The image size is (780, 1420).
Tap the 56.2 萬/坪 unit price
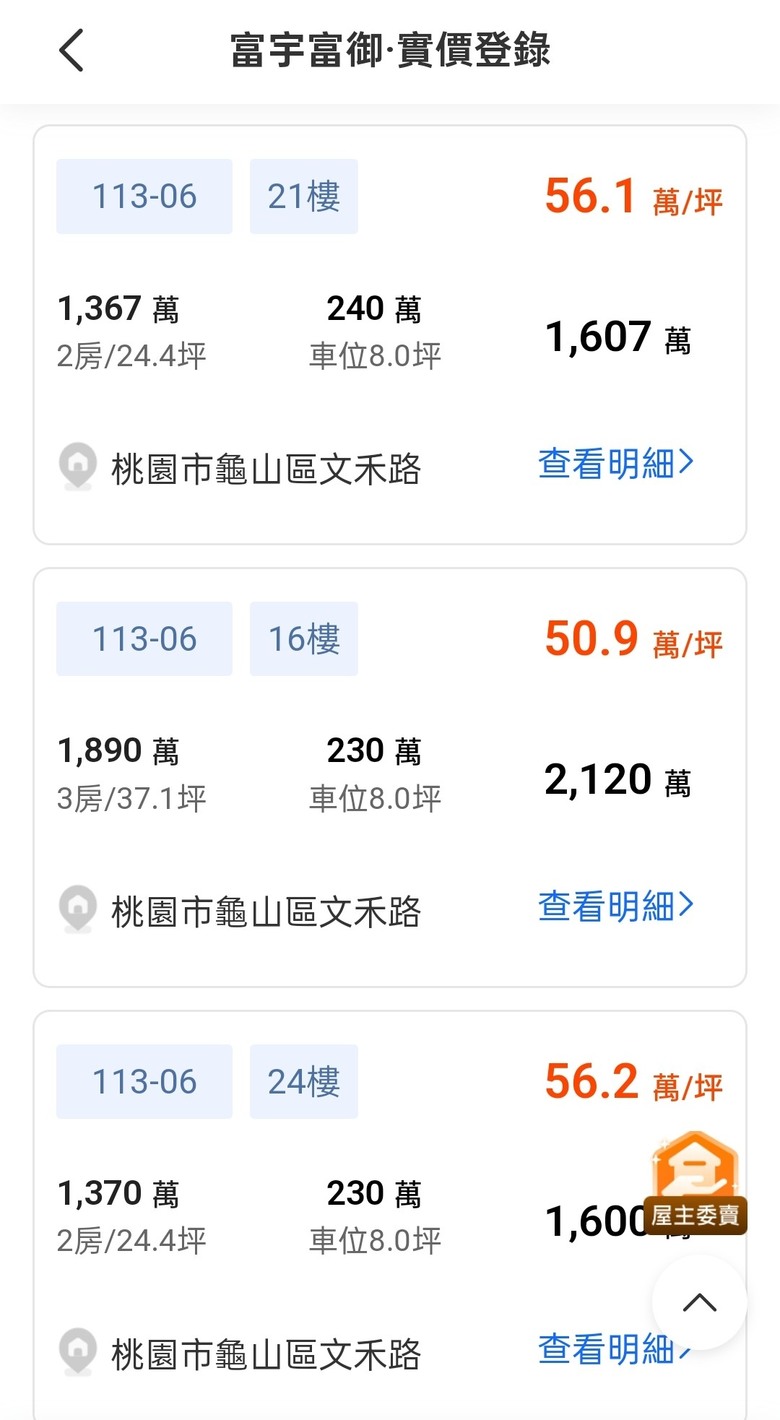pos(634,1082)
